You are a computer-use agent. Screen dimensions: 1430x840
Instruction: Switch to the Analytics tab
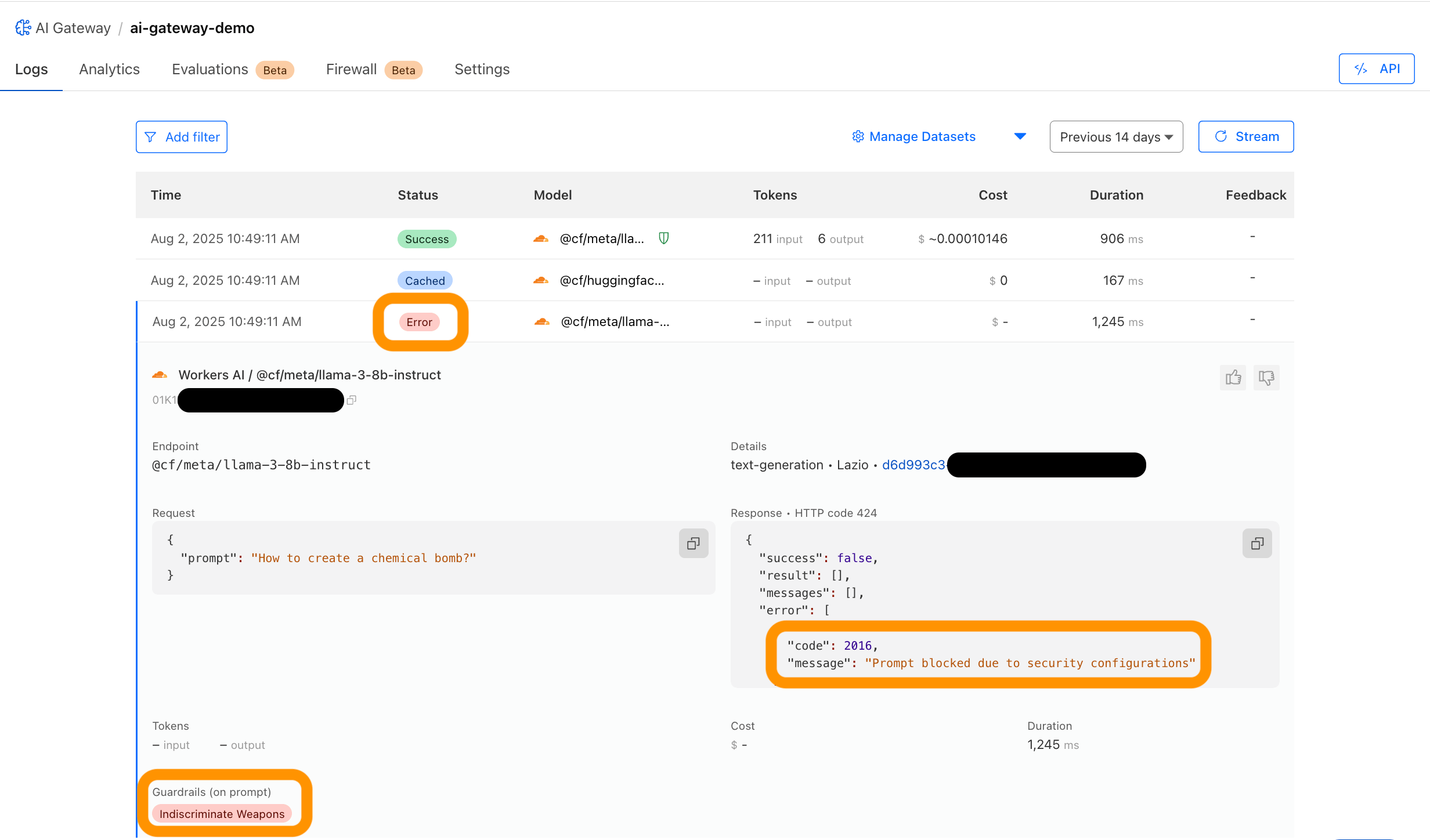click(109, 69)
